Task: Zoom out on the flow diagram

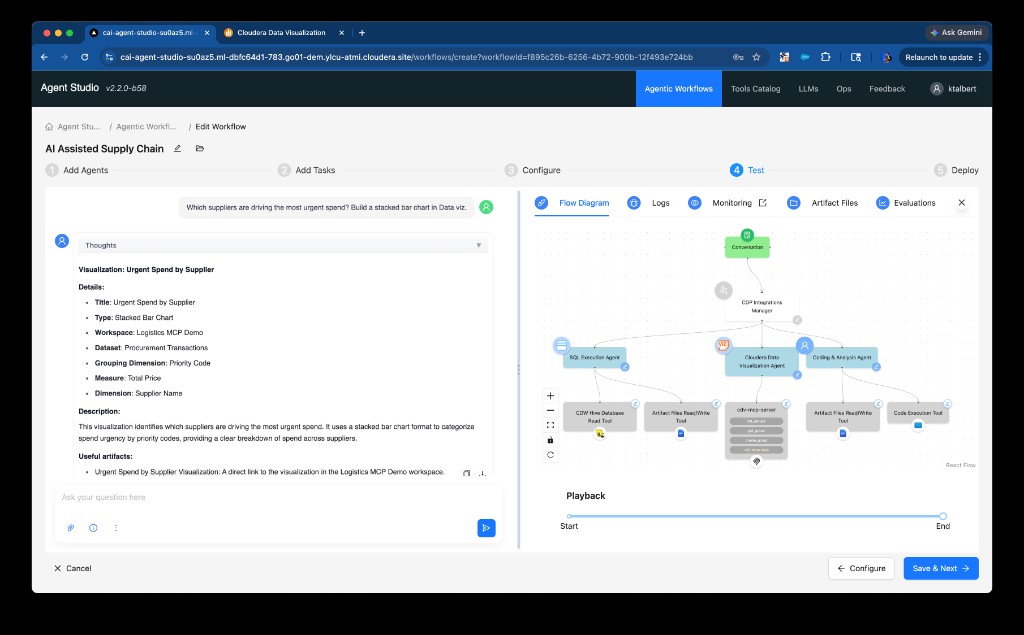Action: (x=551, y=410)
